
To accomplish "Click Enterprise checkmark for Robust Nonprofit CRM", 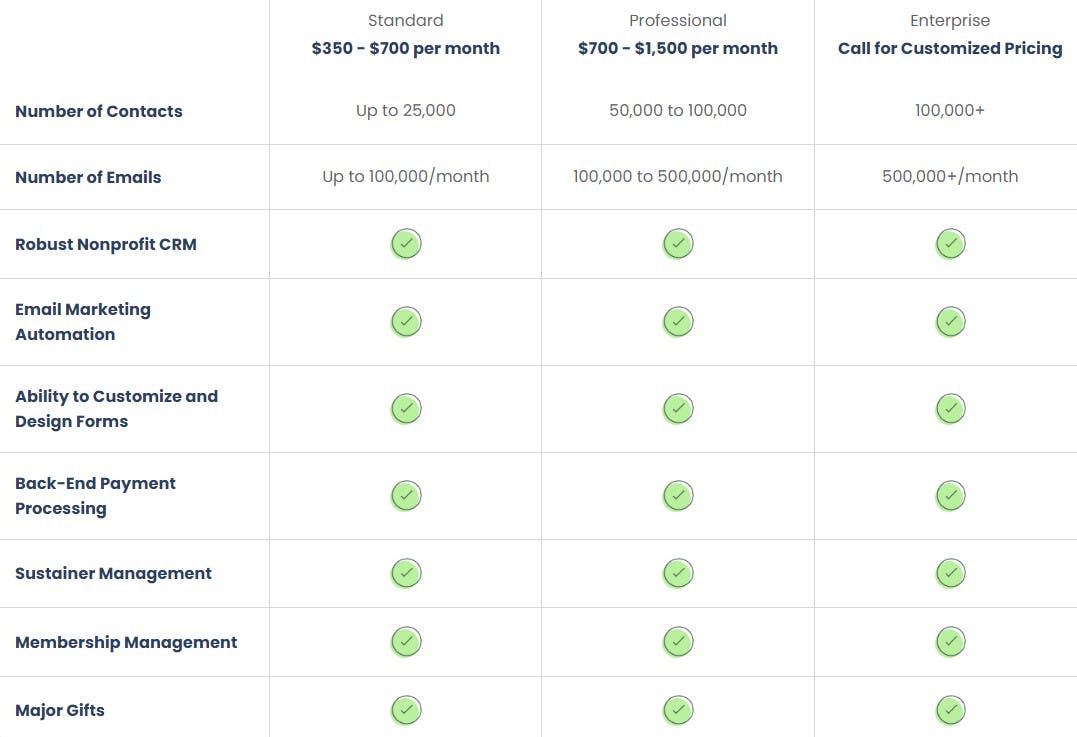I will [x=950, y=243].
